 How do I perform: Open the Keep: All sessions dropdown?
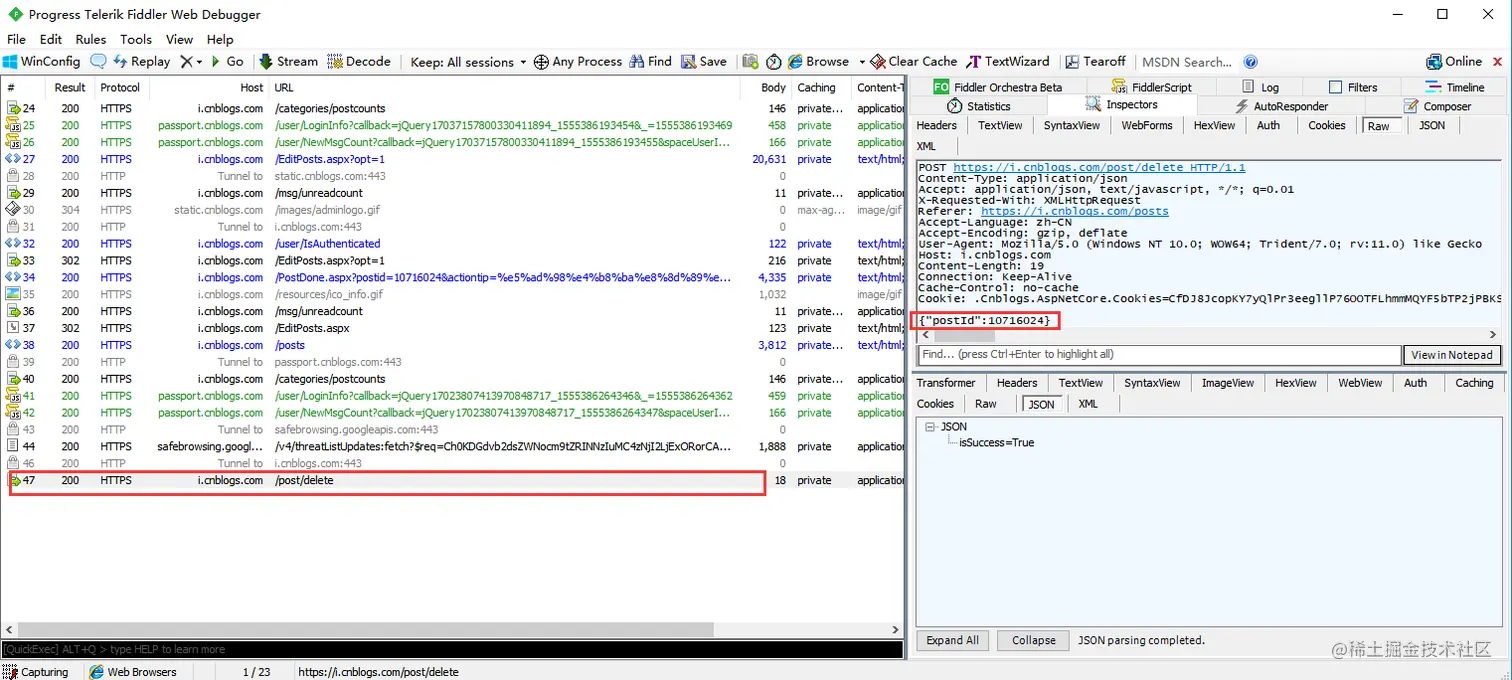[468, 62]
